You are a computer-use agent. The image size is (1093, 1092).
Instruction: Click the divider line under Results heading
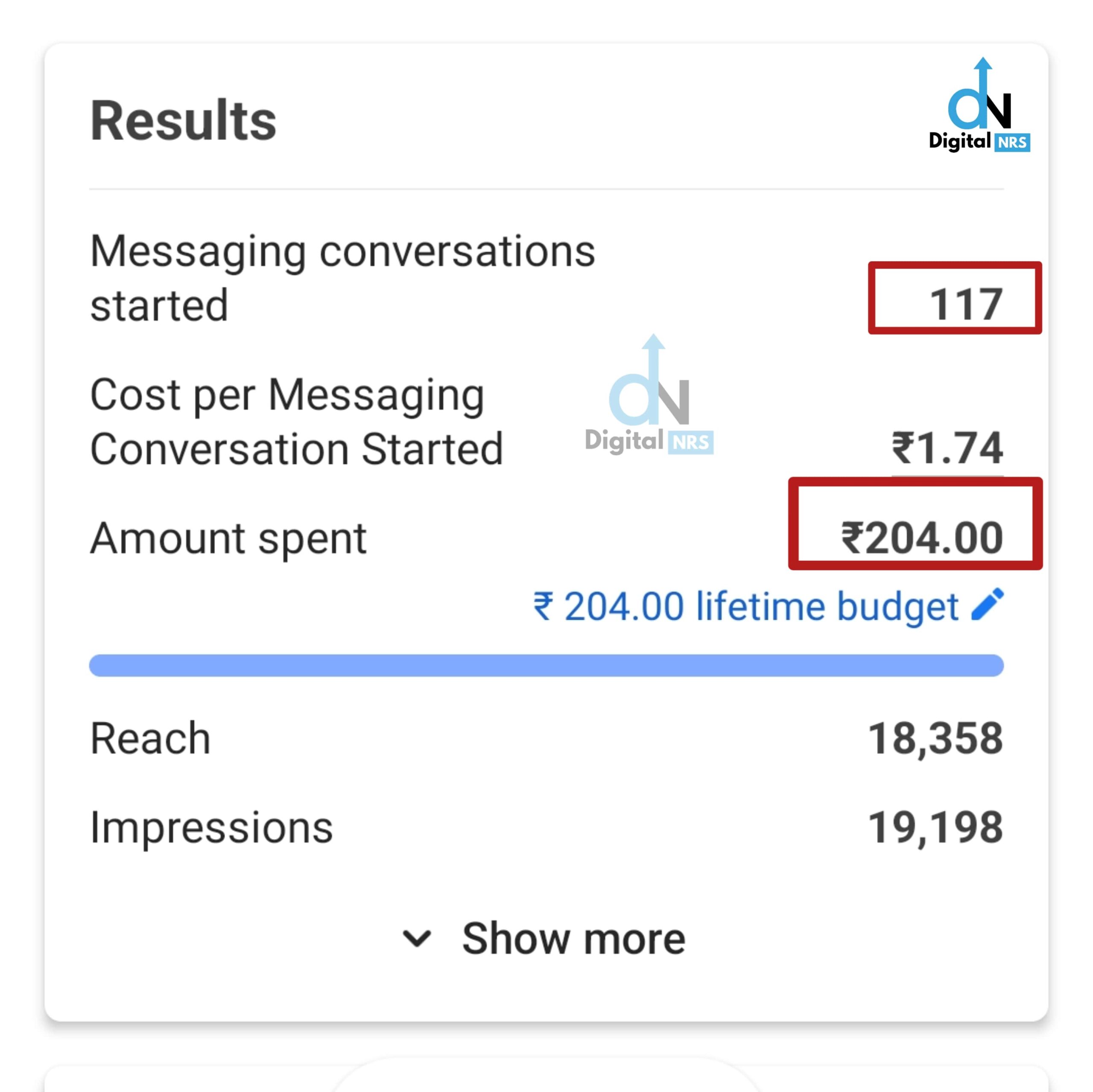tap(546, 189)
